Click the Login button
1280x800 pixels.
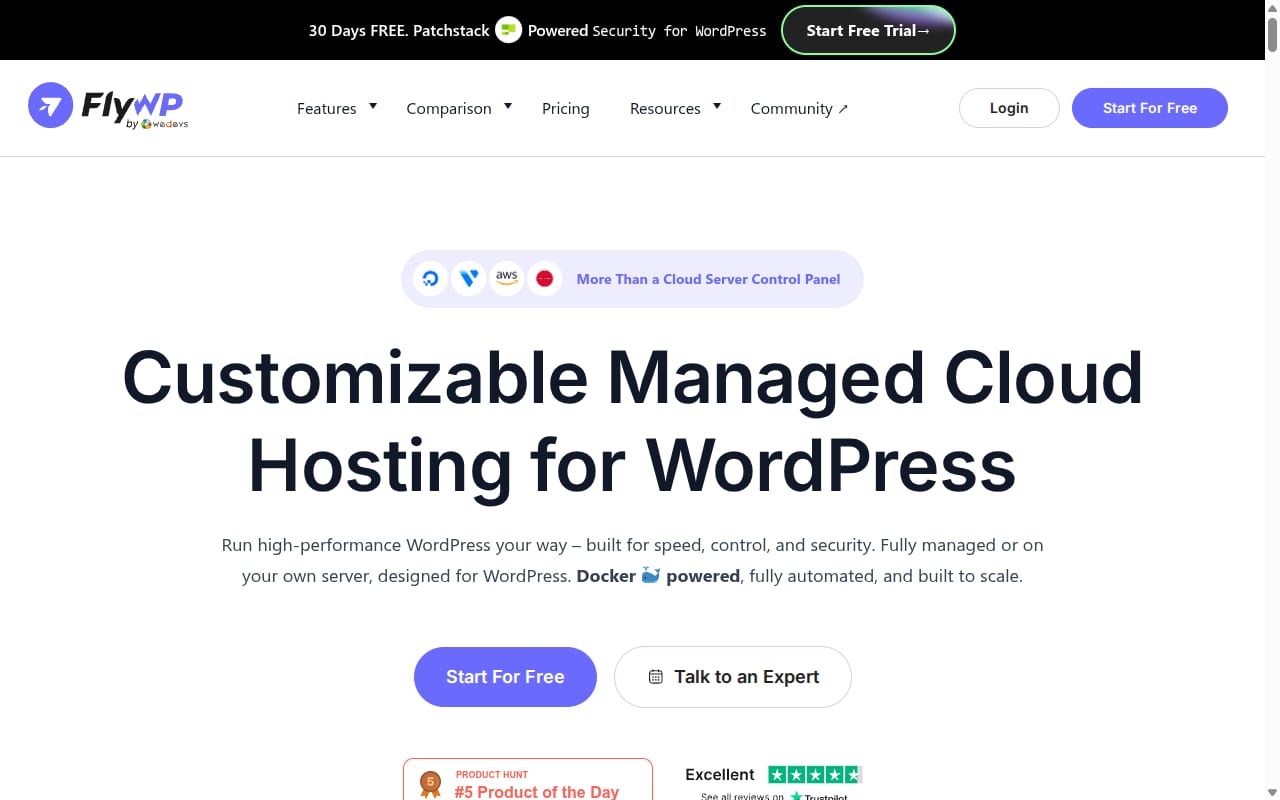[1009, 108]
